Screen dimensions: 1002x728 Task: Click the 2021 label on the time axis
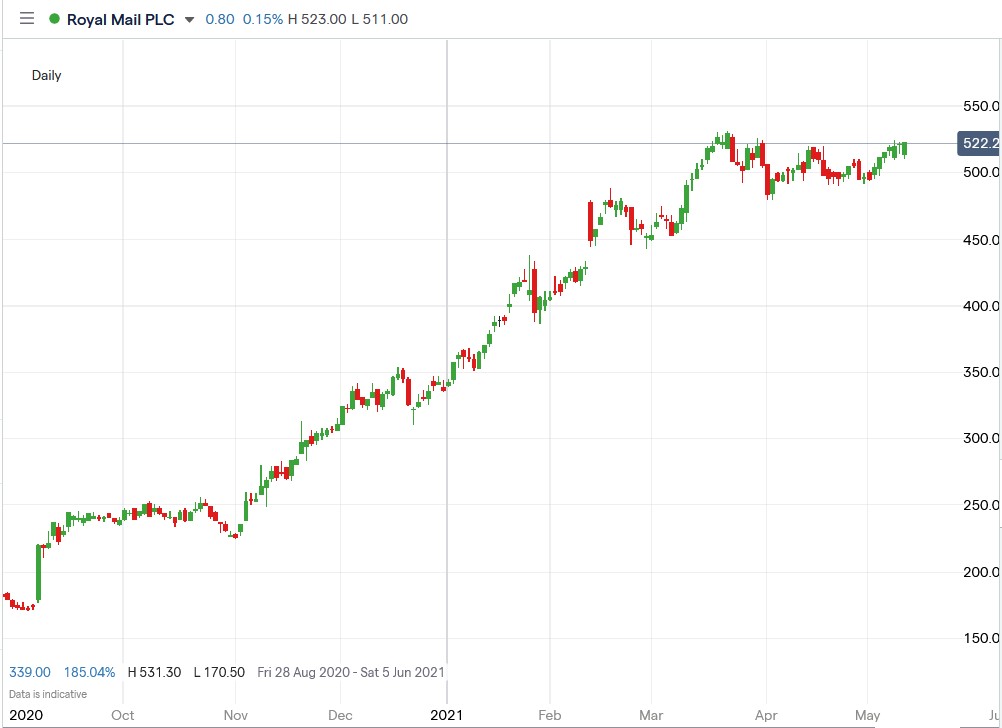[448, 715]
